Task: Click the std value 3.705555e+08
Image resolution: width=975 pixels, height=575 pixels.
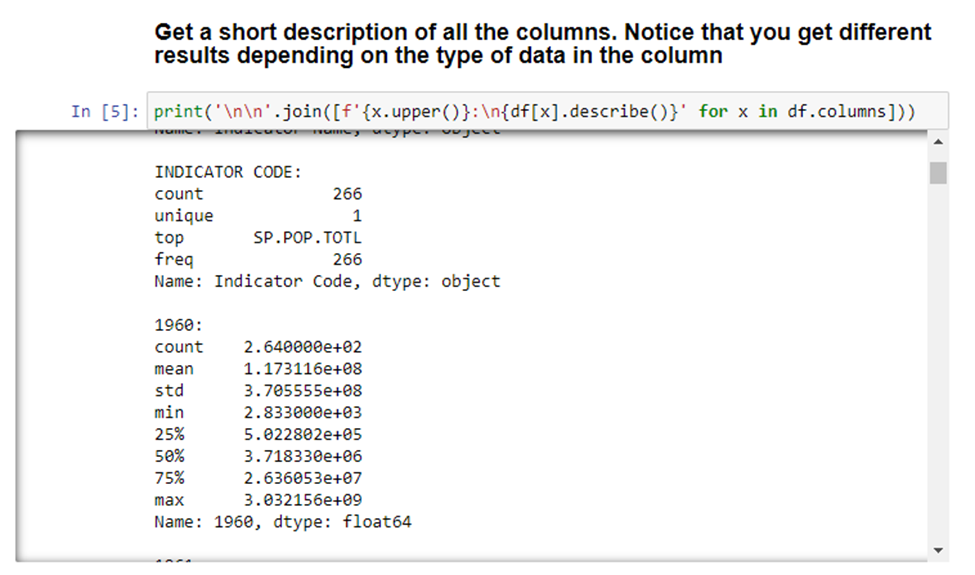Action: [x=303, y=390]
